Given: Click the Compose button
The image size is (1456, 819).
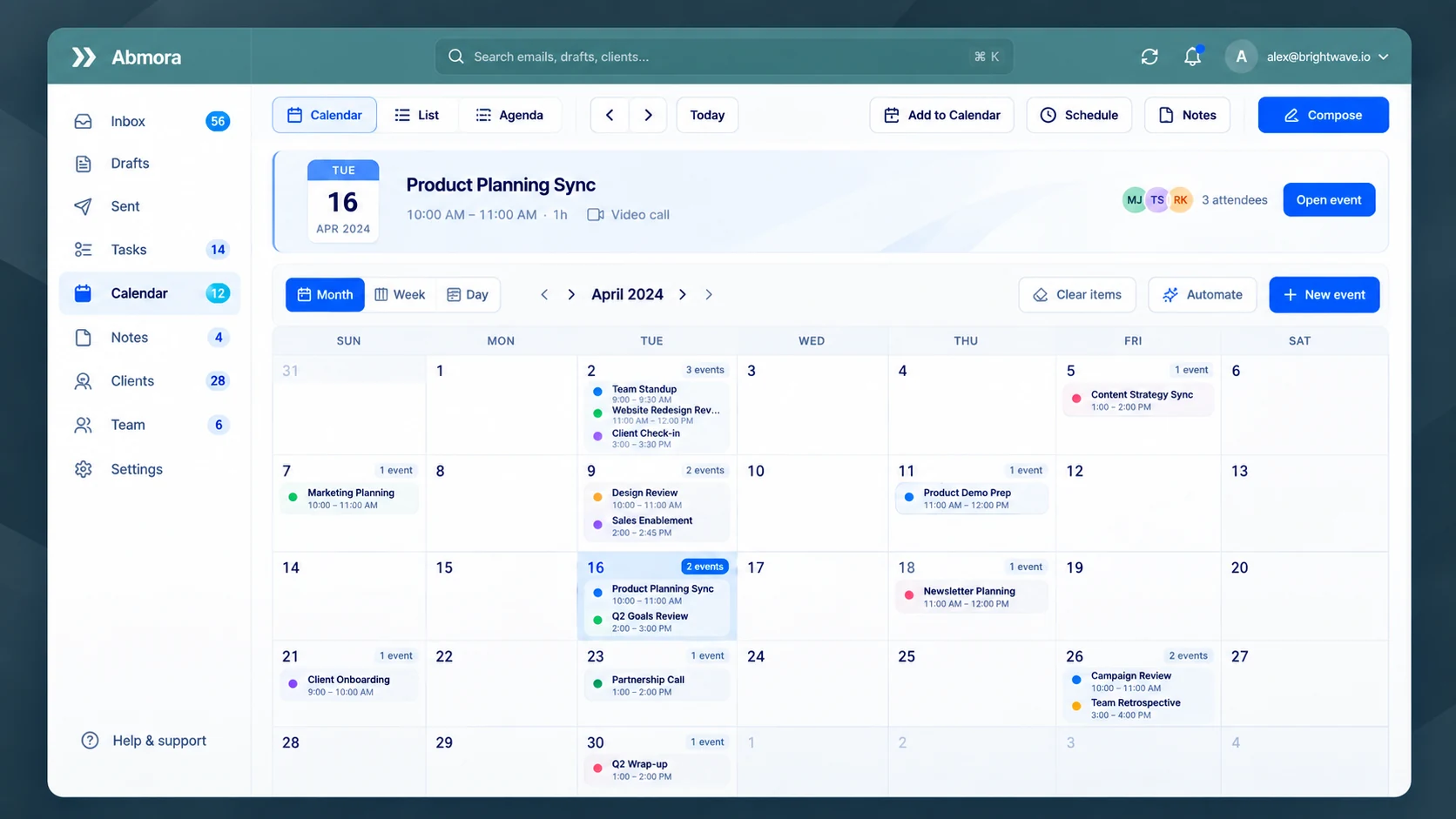Looking at the screenshot, I should click(x=1323, y=115).
